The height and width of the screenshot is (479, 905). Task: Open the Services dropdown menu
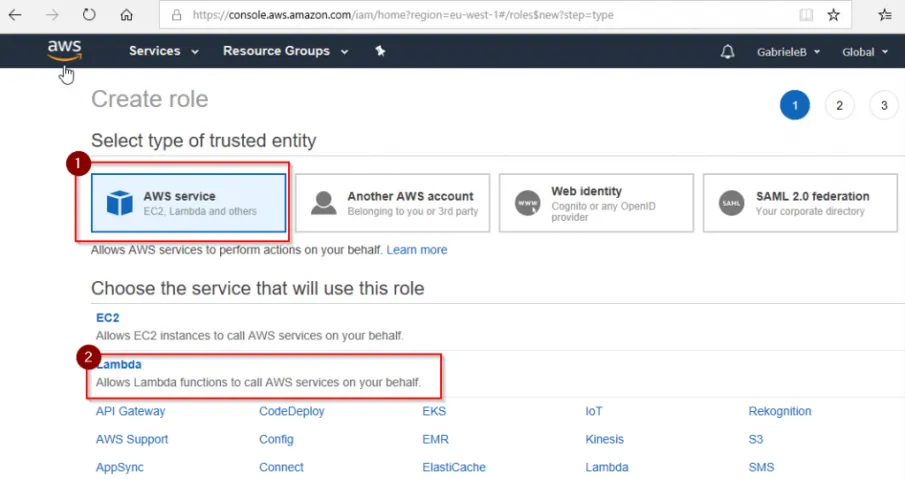coord(164,51)
